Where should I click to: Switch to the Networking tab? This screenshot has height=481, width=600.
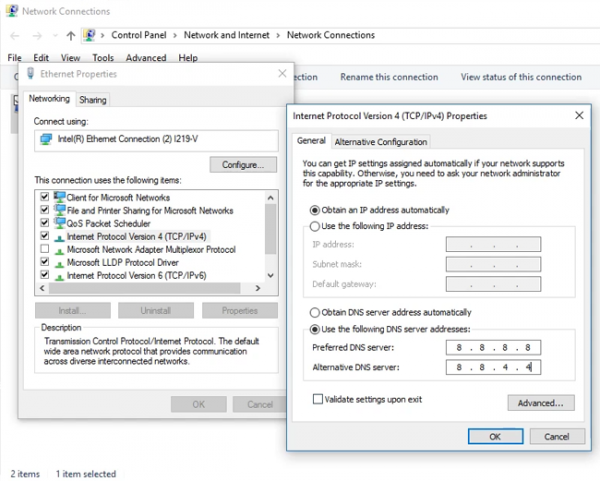(49, 99)
